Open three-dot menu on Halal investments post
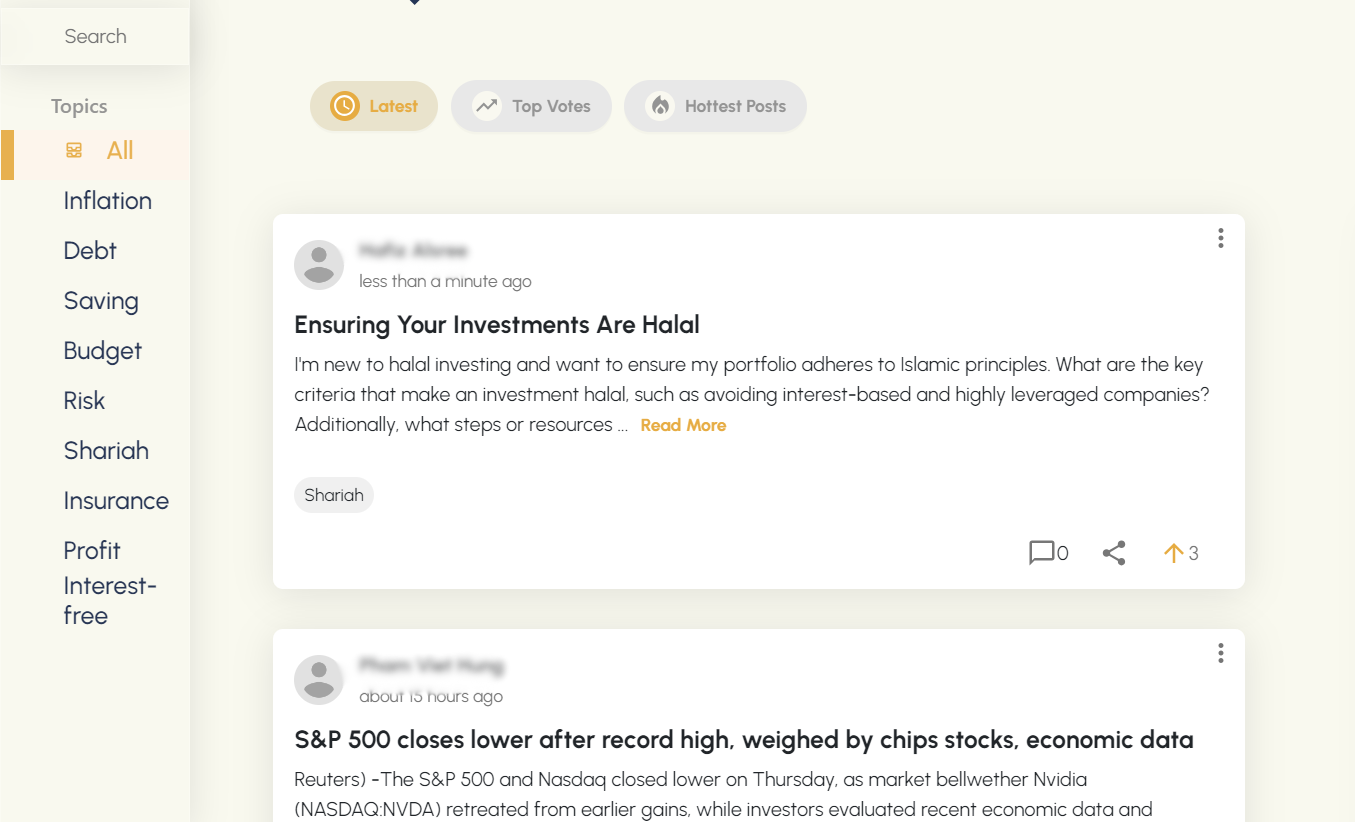Screen dimensions: 1355x822 1220,238
